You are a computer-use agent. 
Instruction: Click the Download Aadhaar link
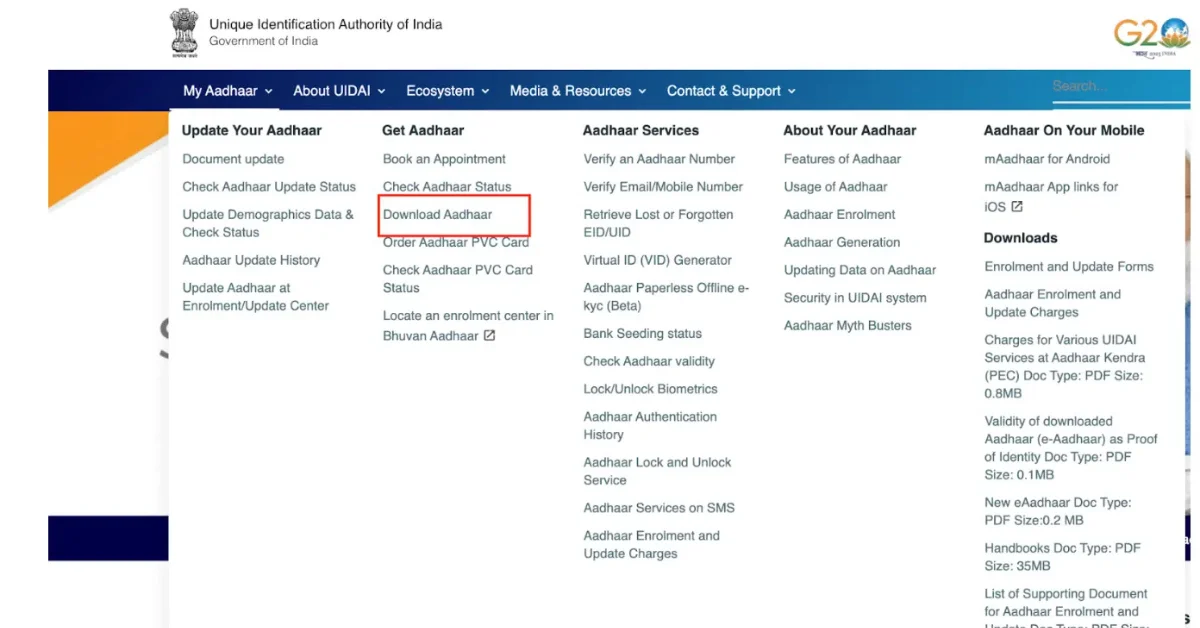click(x=438, y=214)
